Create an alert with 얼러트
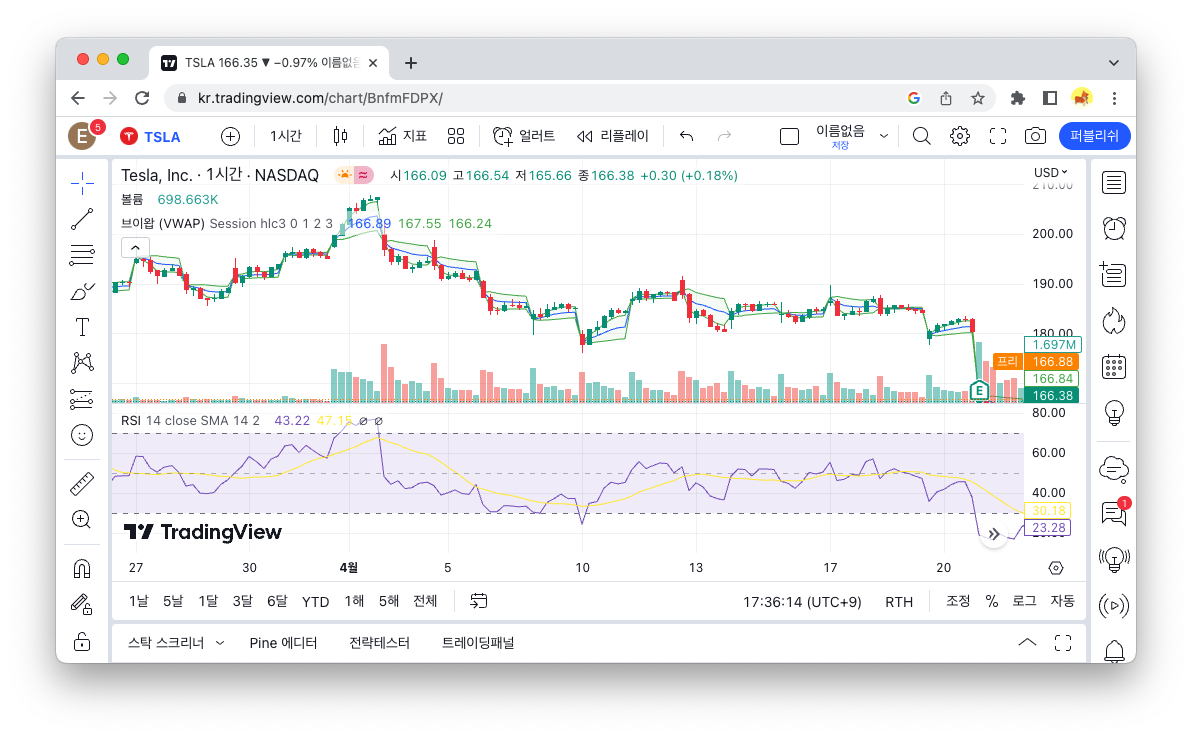1192x737 pixels. pos(524,136)
